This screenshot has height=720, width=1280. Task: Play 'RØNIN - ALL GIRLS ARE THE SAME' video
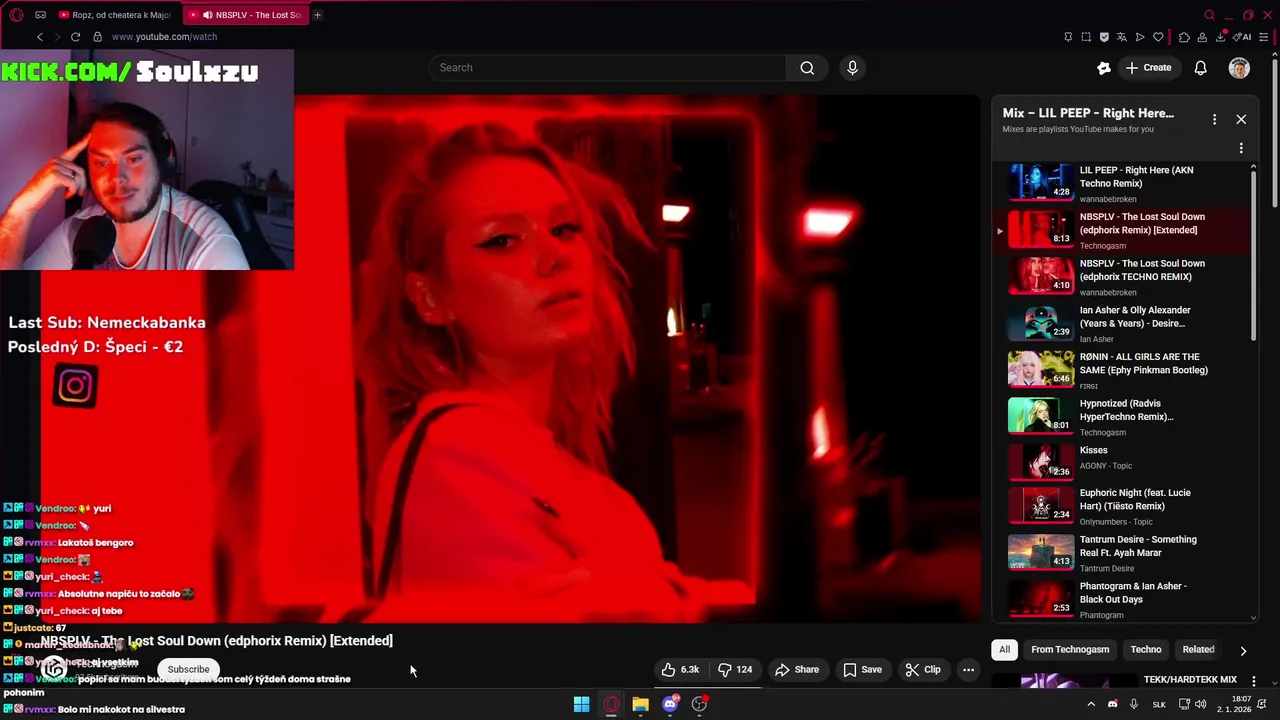pyautogui.click(x=1120, y=371)
